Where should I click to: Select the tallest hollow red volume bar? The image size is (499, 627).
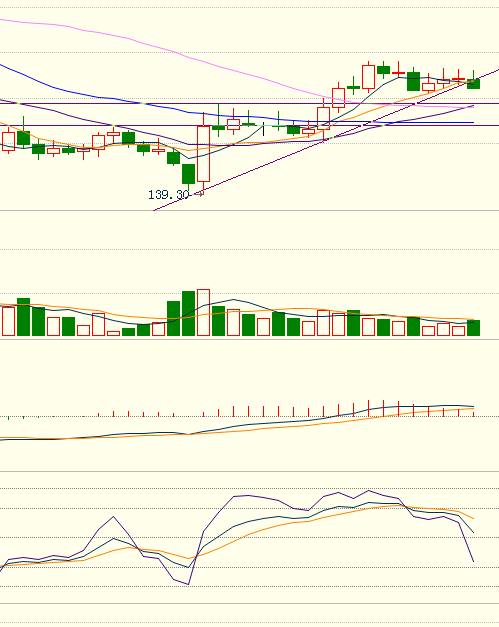[204, 312]
